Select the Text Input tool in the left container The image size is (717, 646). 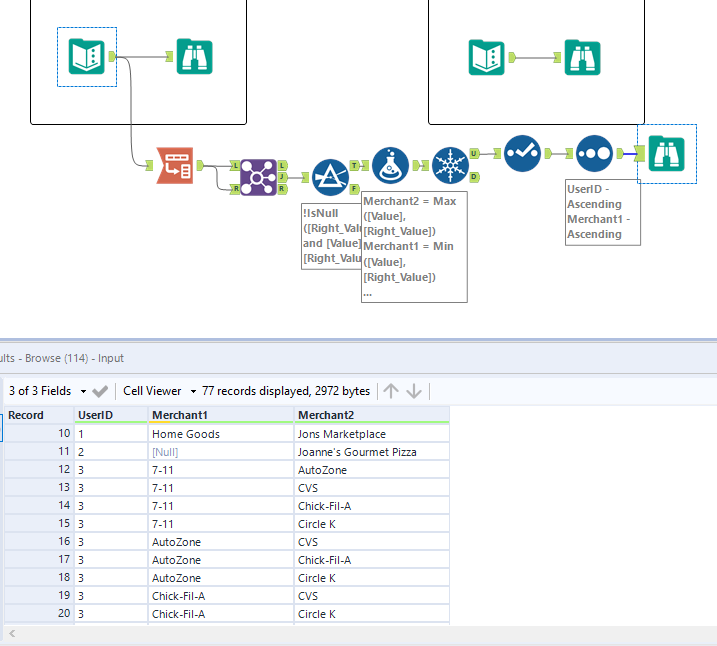pos(86,57)
